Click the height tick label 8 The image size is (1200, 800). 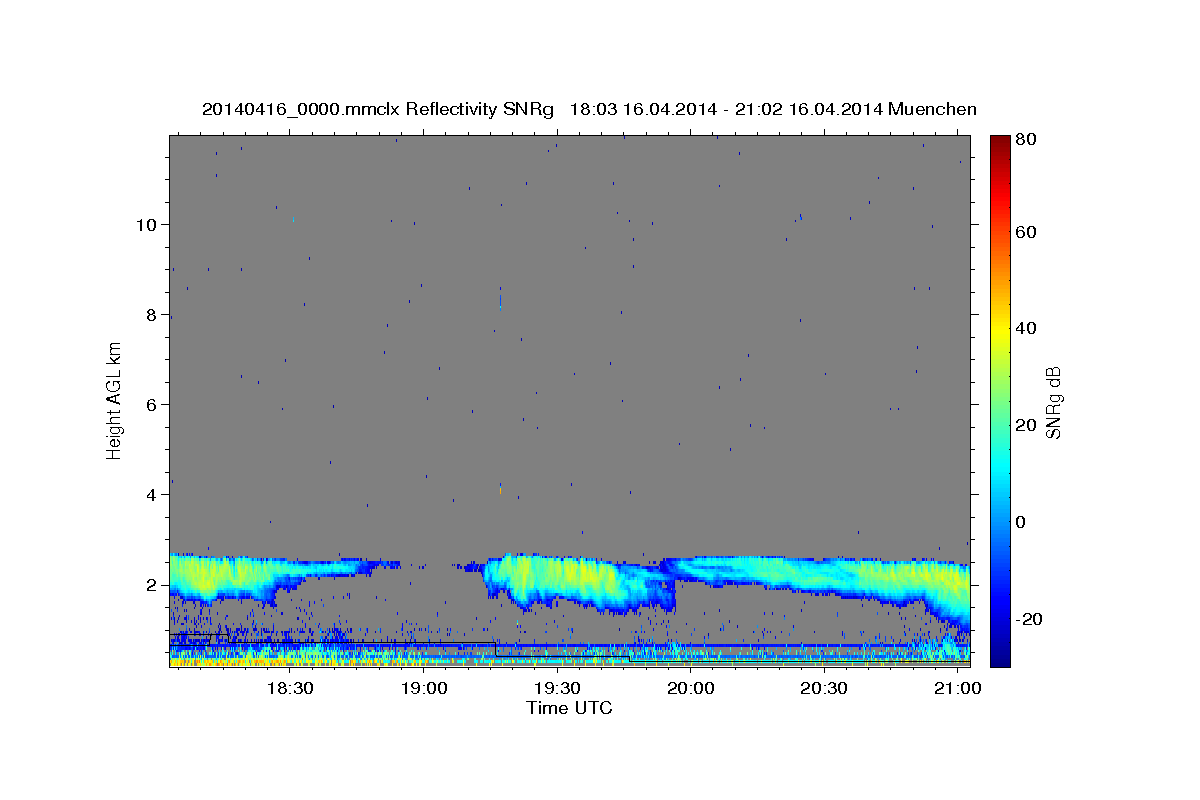point(150,314)
